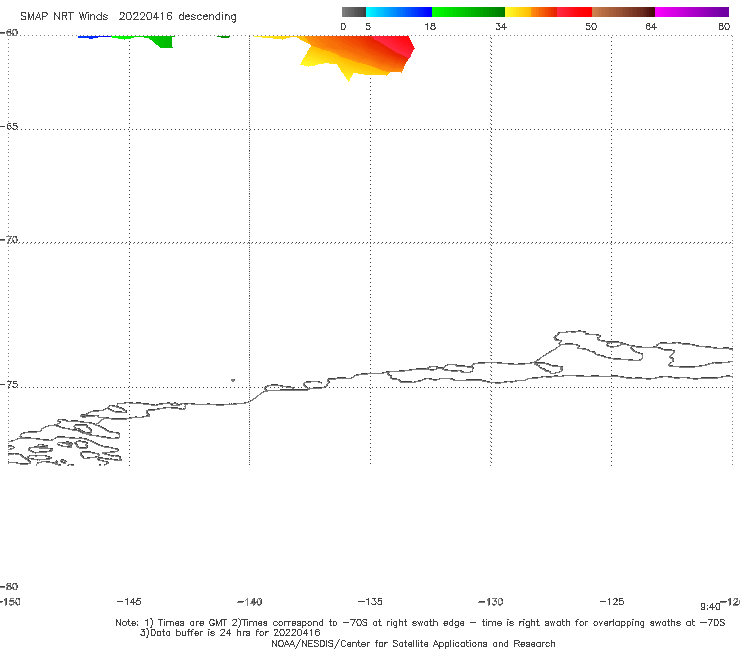Click the color bar label '64'
This screenshot has height=650, width=740.
pos(651,26)
